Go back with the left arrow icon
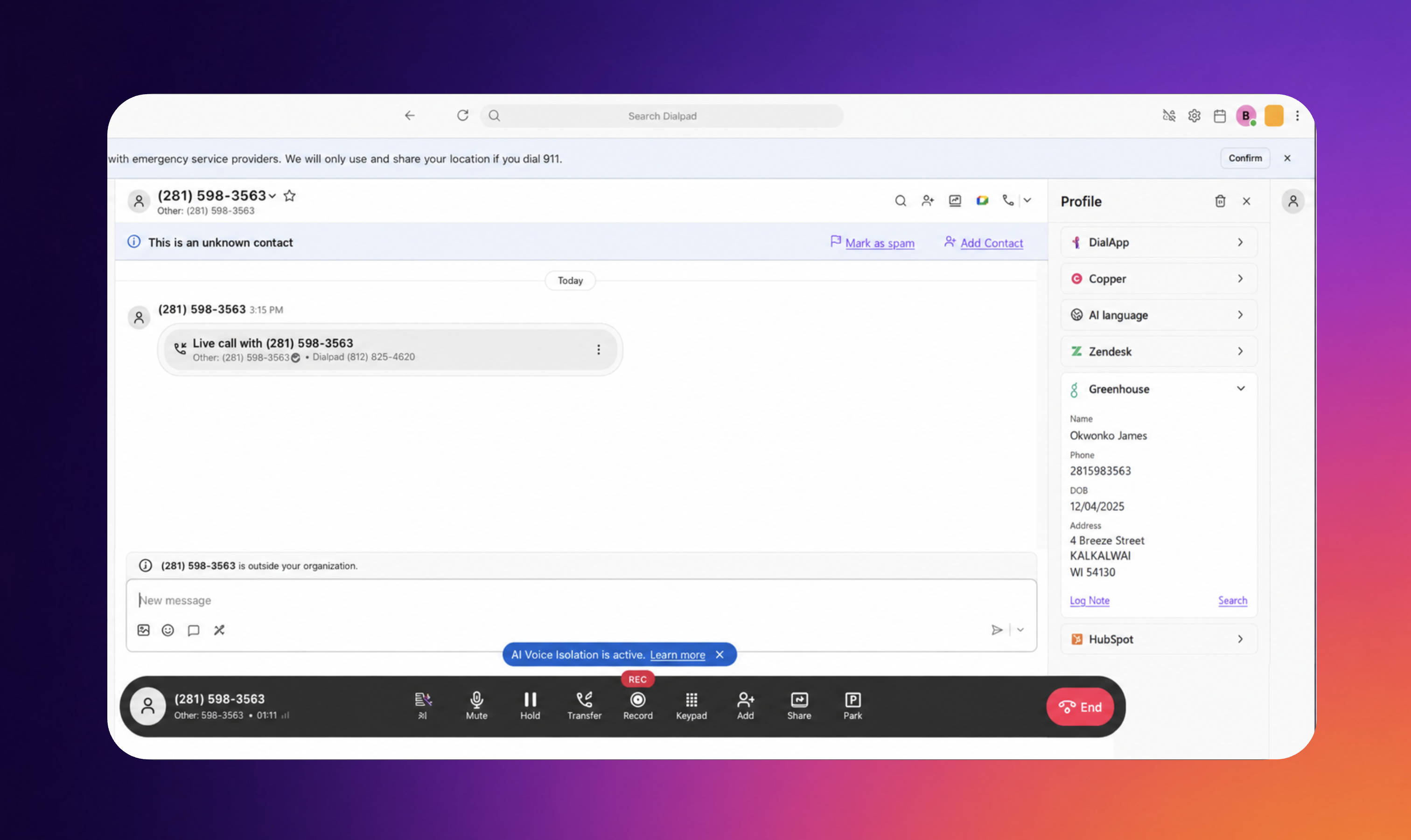The image size is (1411, 840). pos(409,116)
